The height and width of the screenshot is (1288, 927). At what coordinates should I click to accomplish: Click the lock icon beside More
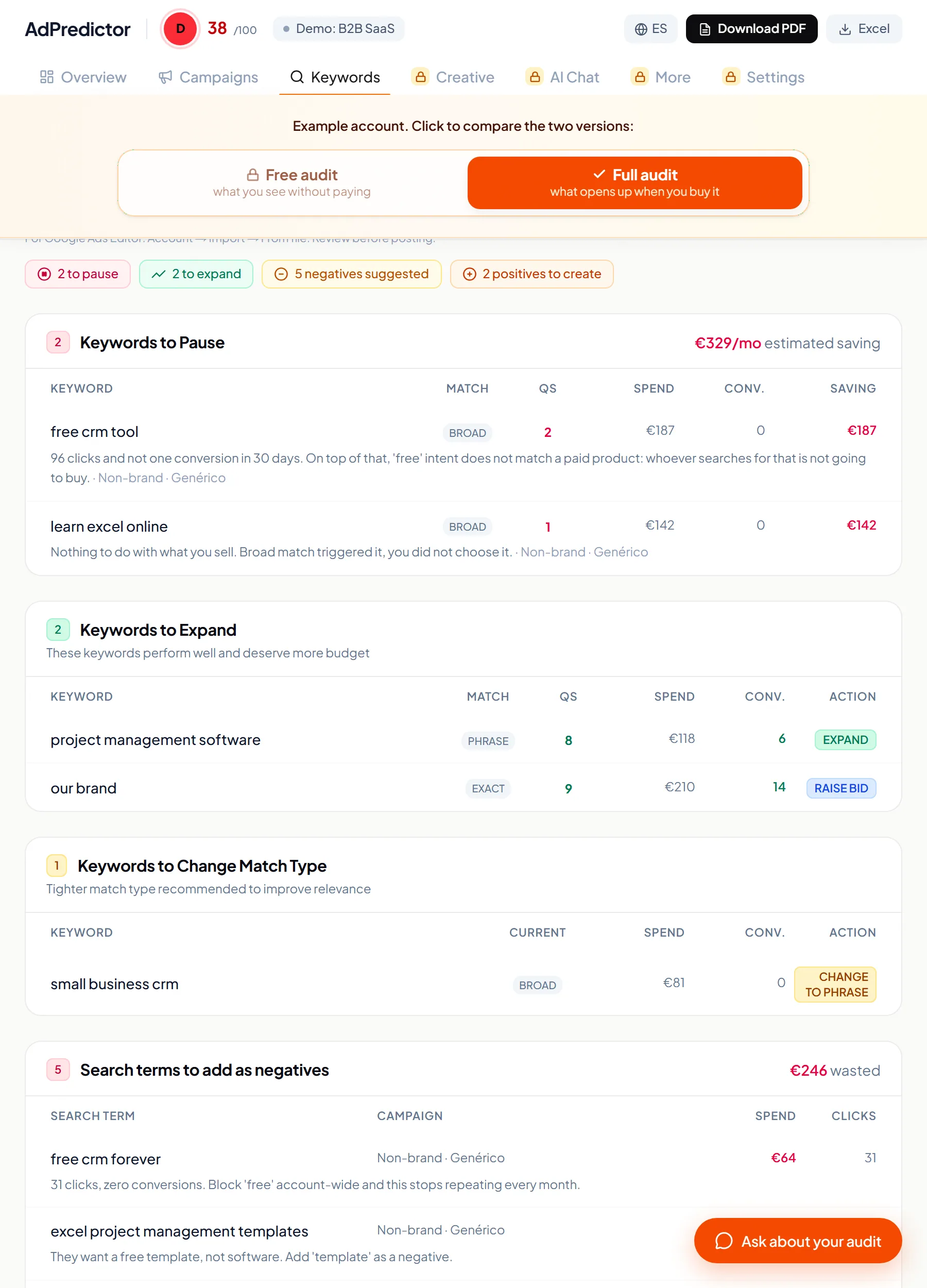point(640,77)
